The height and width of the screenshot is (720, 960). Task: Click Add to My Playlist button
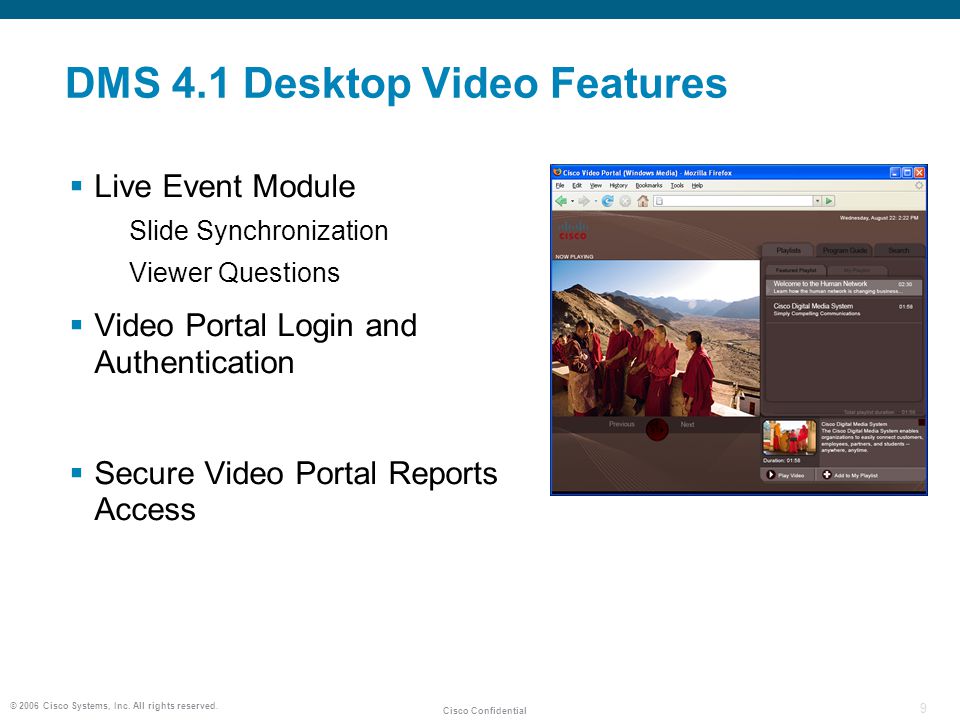pos(869,475)
